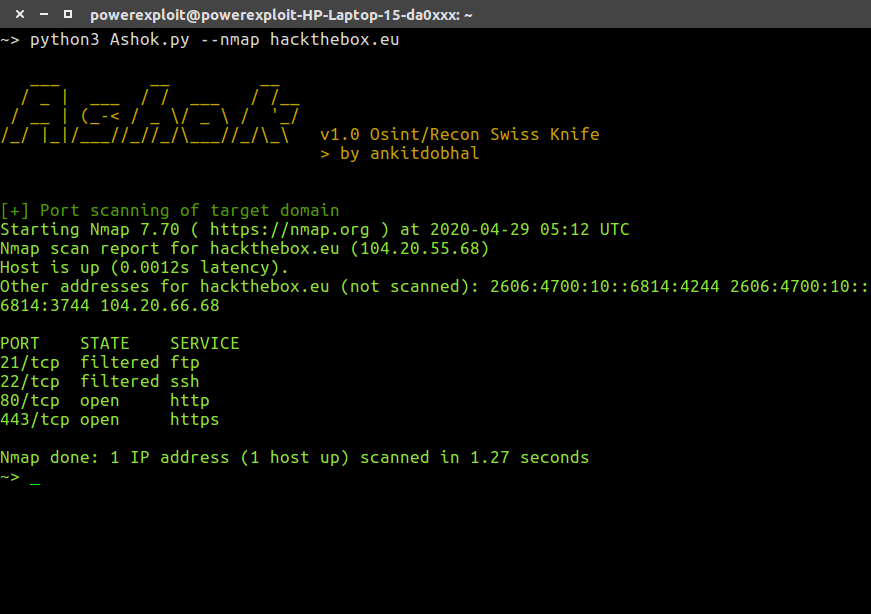Click the 80/tcp http row
The width and height of the screenshot is (871, 614).
click(x=105, y=401)
